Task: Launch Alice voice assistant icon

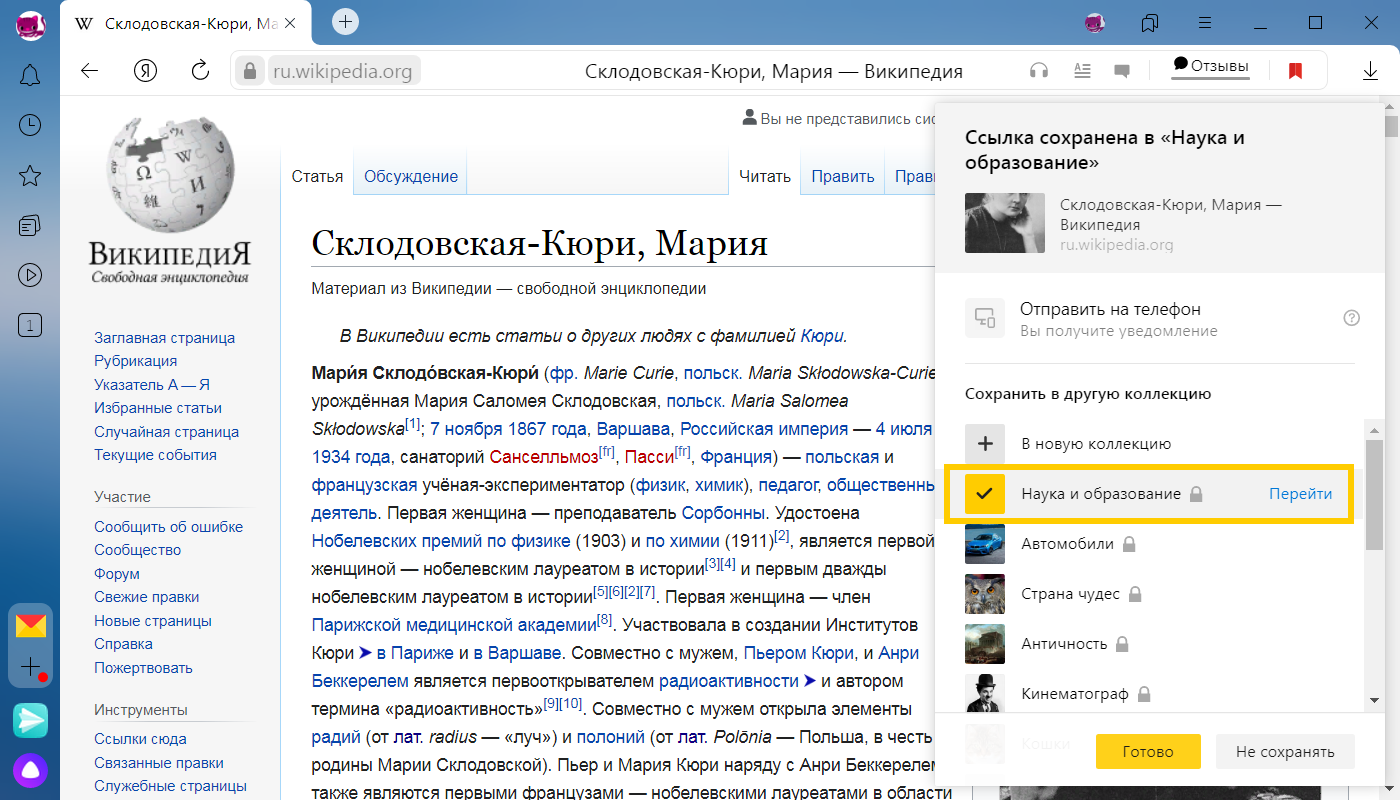Action: pos(30,770)
